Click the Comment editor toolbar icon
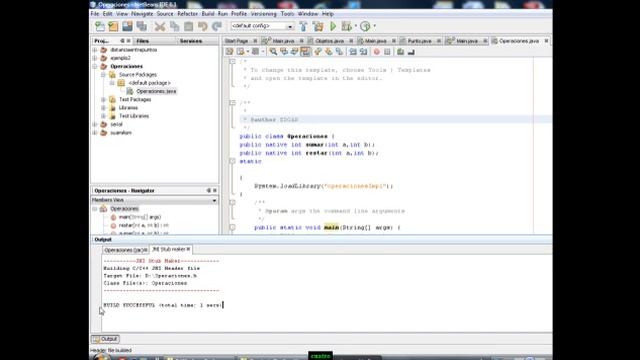The image size is (640, 360). click(x=400, y=52)
